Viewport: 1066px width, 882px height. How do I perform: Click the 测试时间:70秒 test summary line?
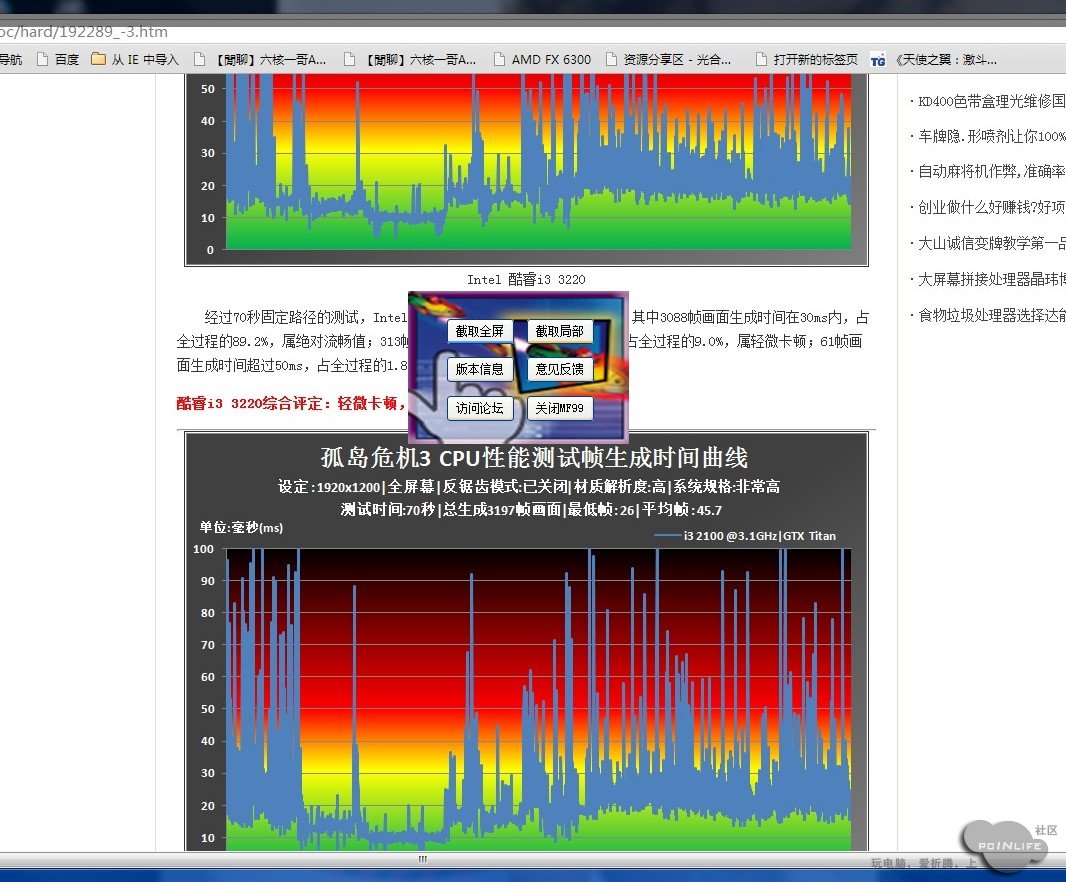coord(531,510)
